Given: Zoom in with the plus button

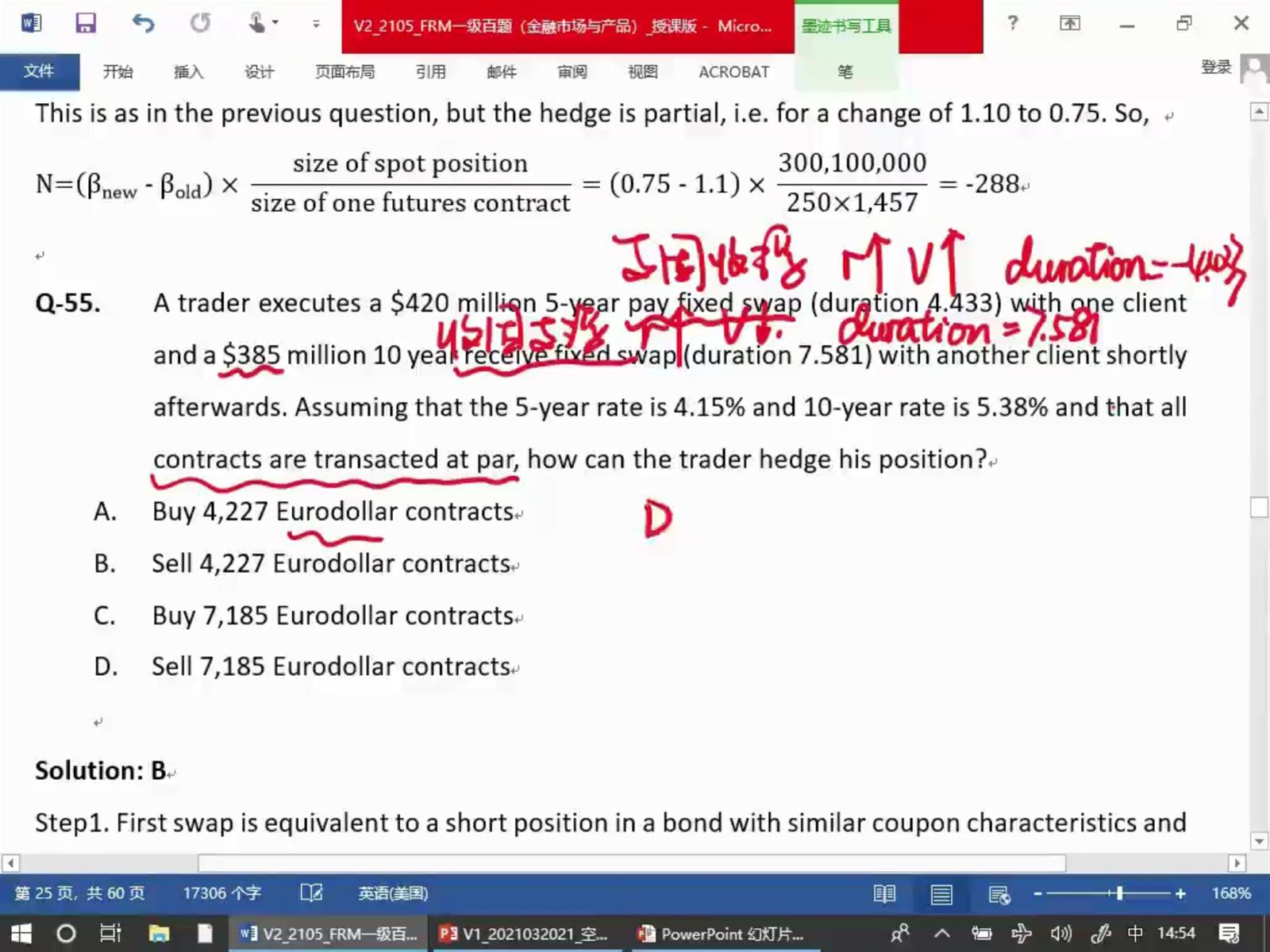Looking at the screenshot, I should [1180, 894].
